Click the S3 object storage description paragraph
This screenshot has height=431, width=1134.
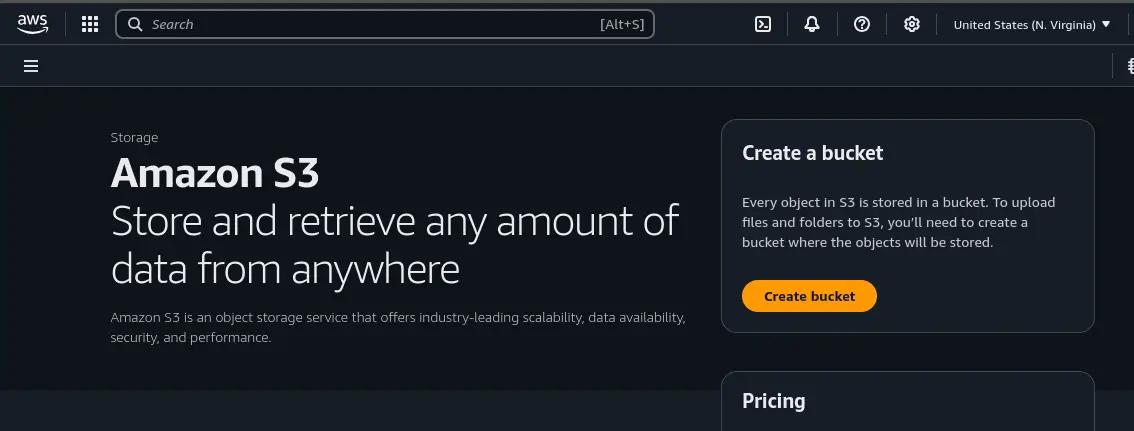point(397,327)
